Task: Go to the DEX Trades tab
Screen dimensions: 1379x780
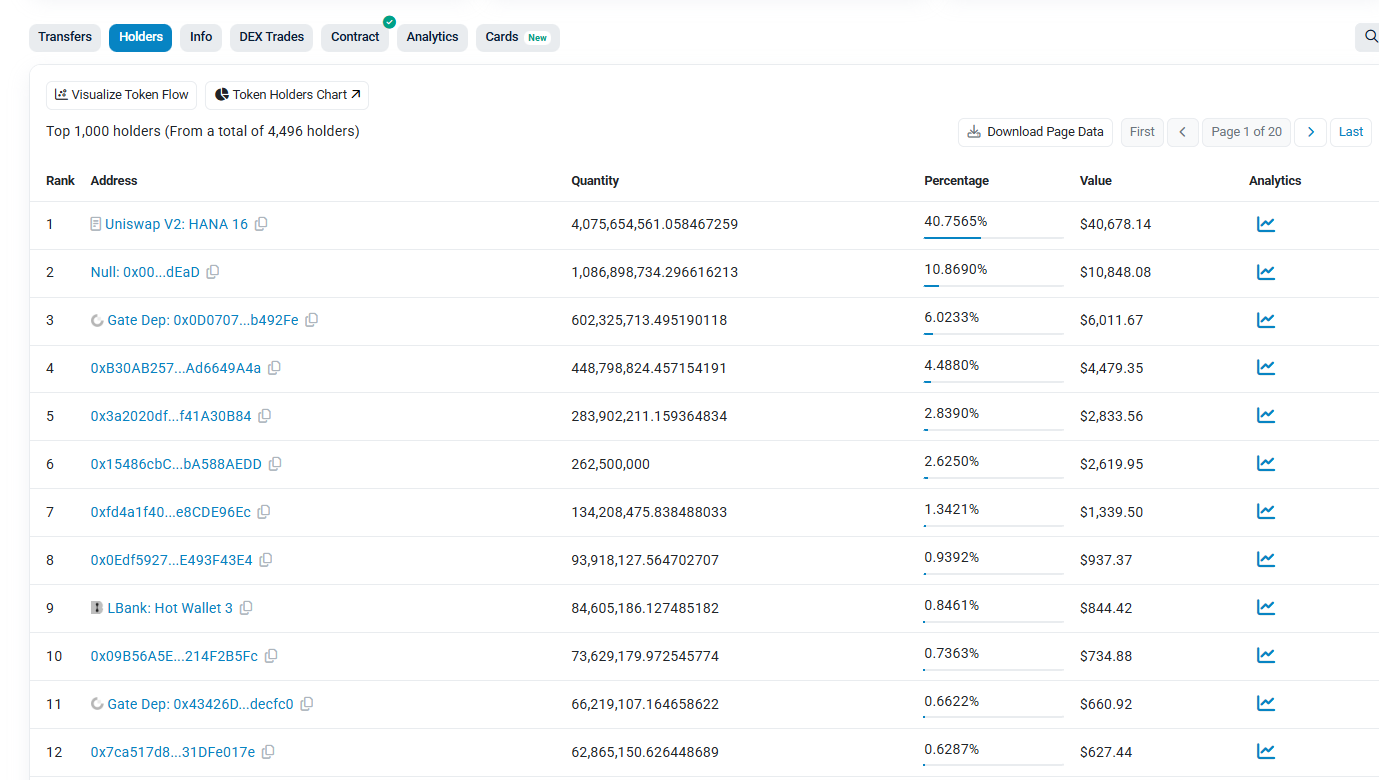Action: point(272,38)
